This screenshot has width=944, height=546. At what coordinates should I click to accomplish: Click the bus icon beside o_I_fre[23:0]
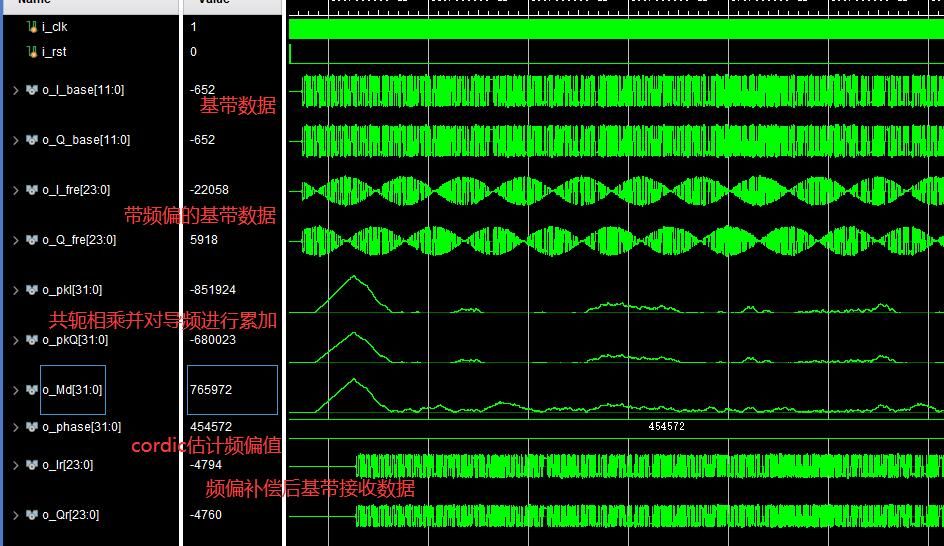[32, 190]
